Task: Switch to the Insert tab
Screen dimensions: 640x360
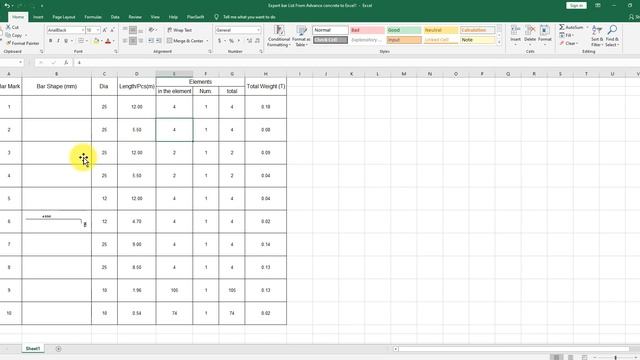Action: pos(38,17)
